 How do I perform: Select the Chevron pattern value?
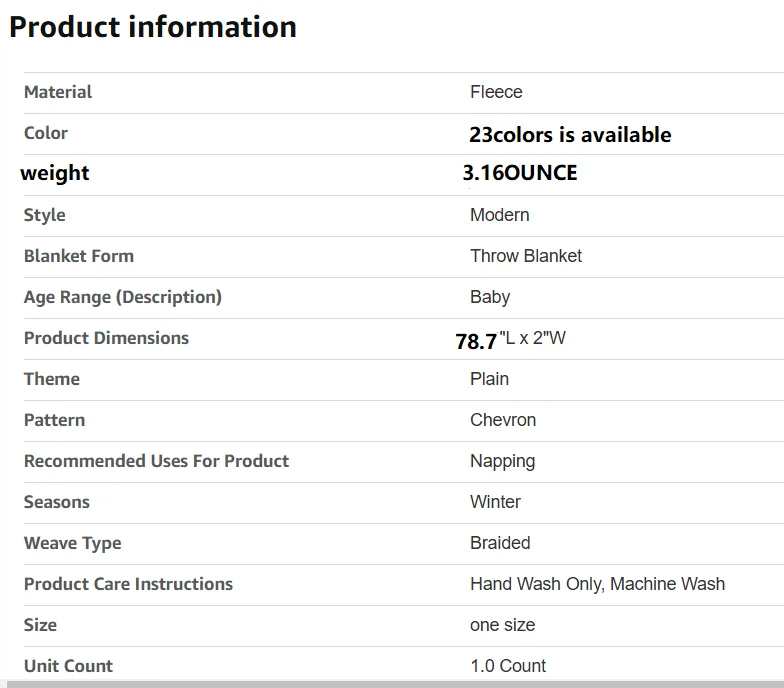click(x=503, y=420)
